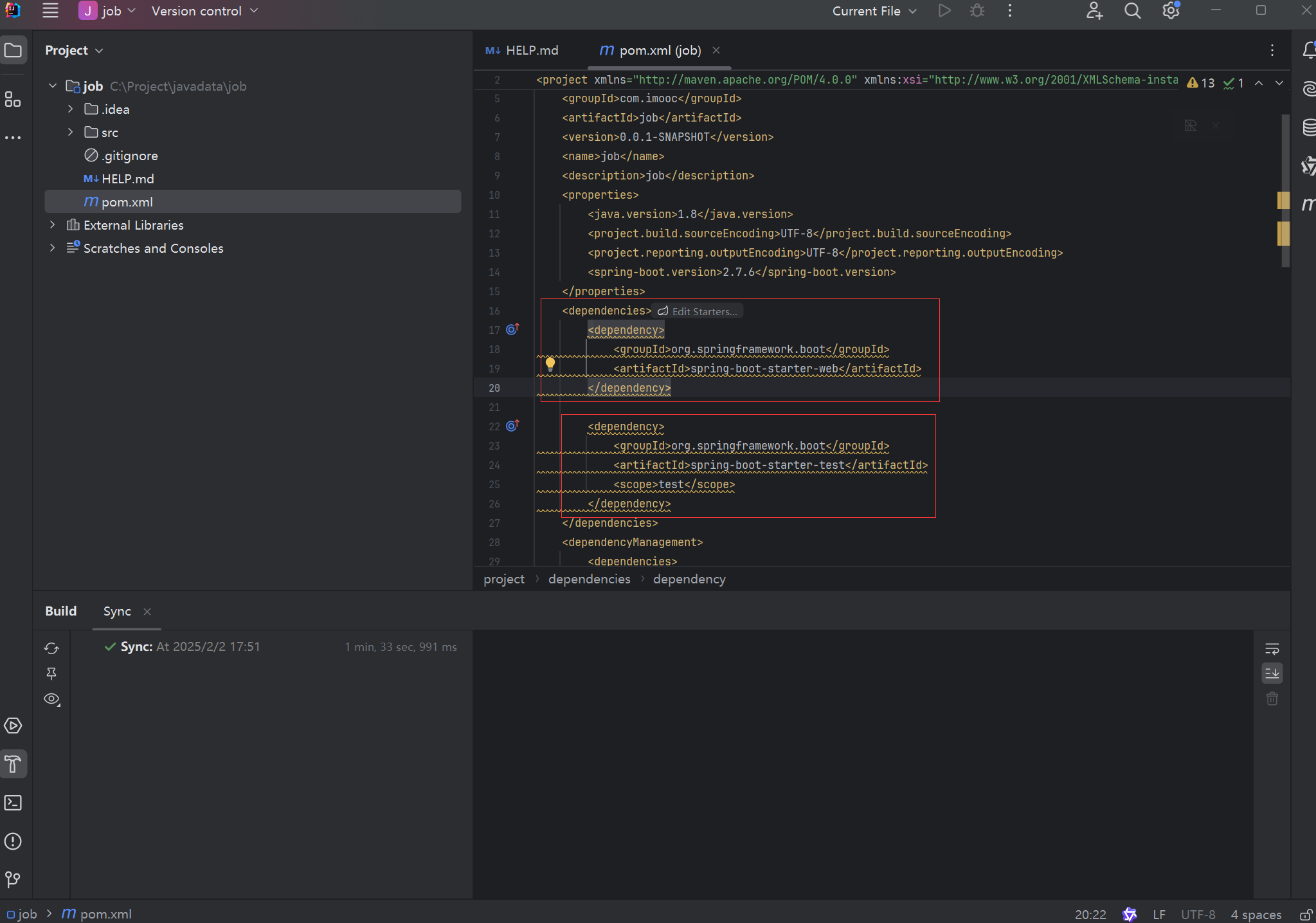Open Services tool window icon
Viewport: 1316px width, 923px height.
coord(13,726)
